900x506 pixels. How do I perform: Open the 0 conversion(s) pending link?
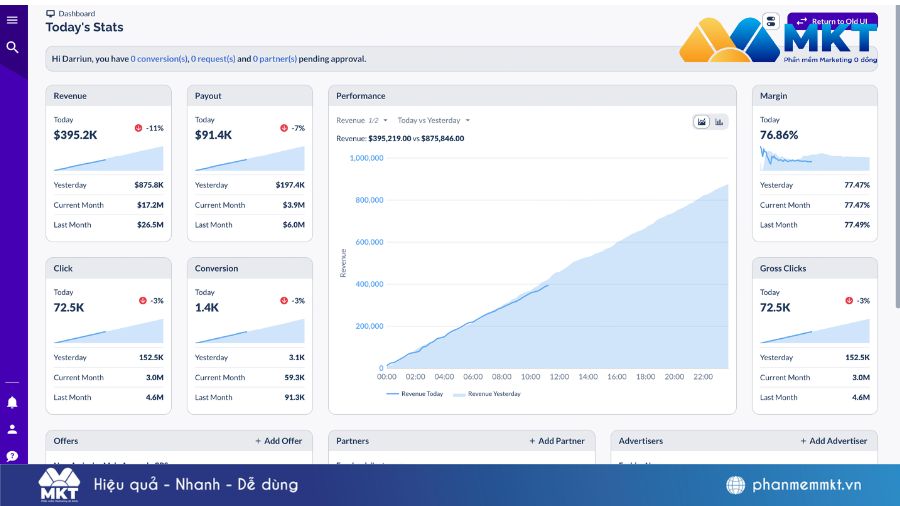159,59
